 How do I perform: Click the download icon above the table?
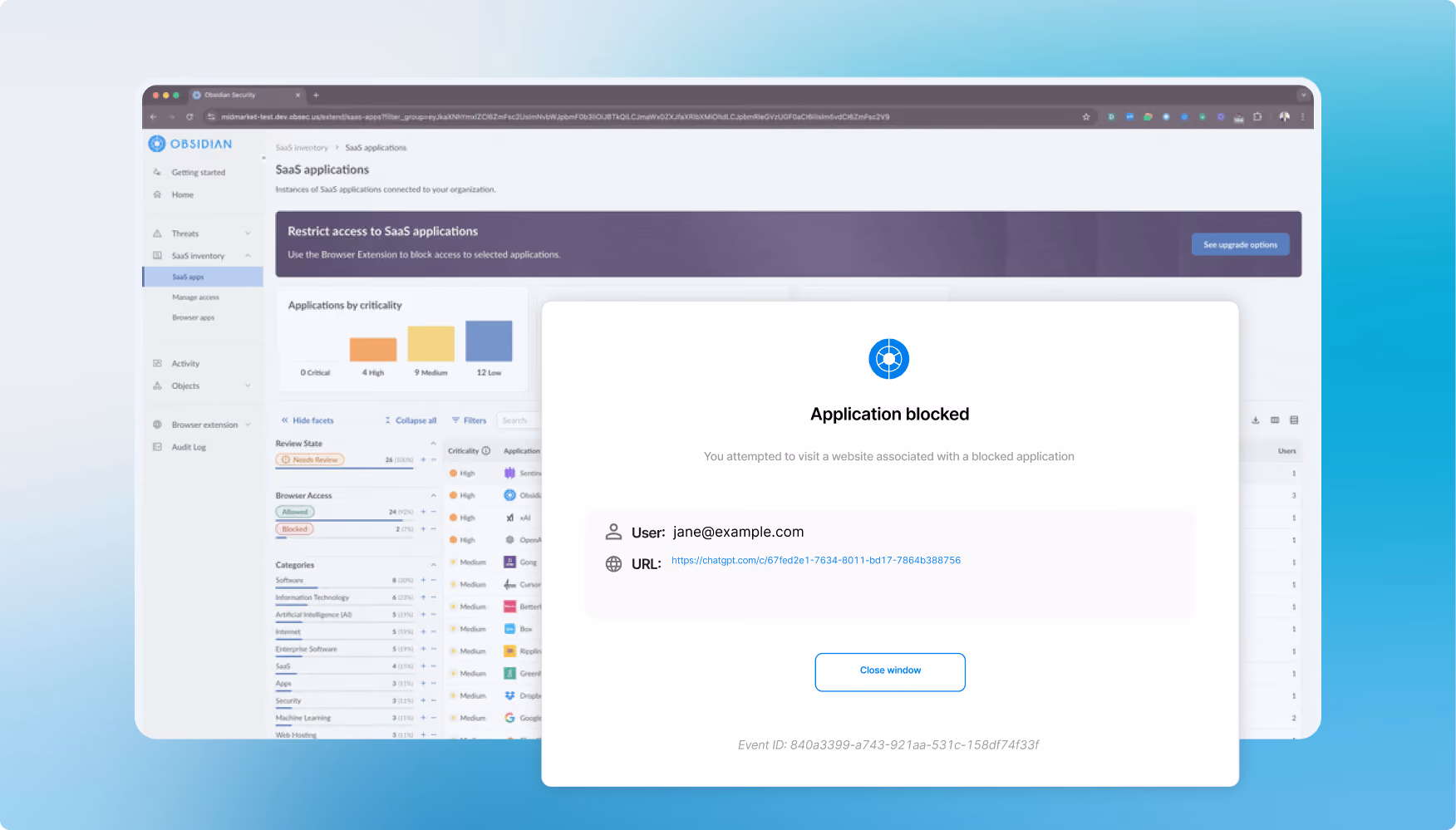(x=1255, y=420)
